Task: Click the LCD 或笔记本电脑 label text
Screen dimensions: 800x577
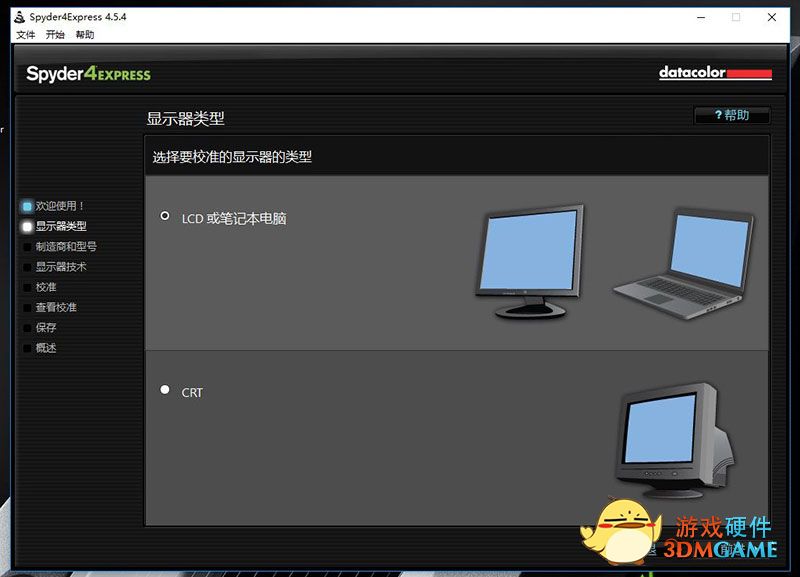Action: click(234, 219)
